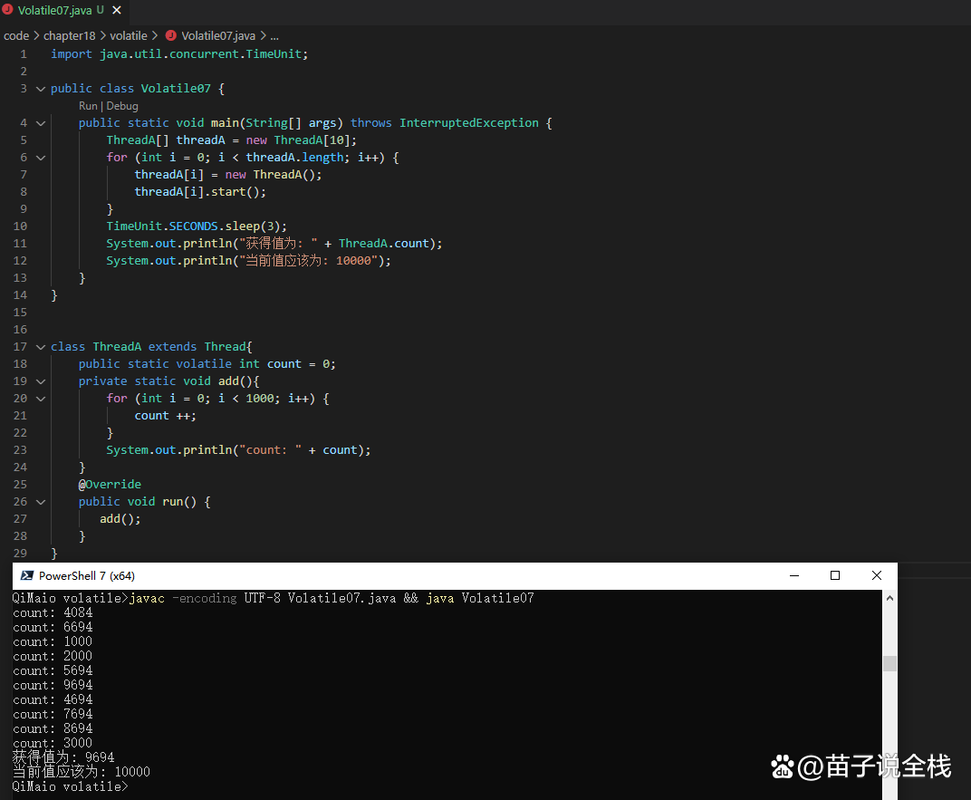
Task: Collapse the Volatile07 class using the fold arrow
Action: [x=40, y=88]
